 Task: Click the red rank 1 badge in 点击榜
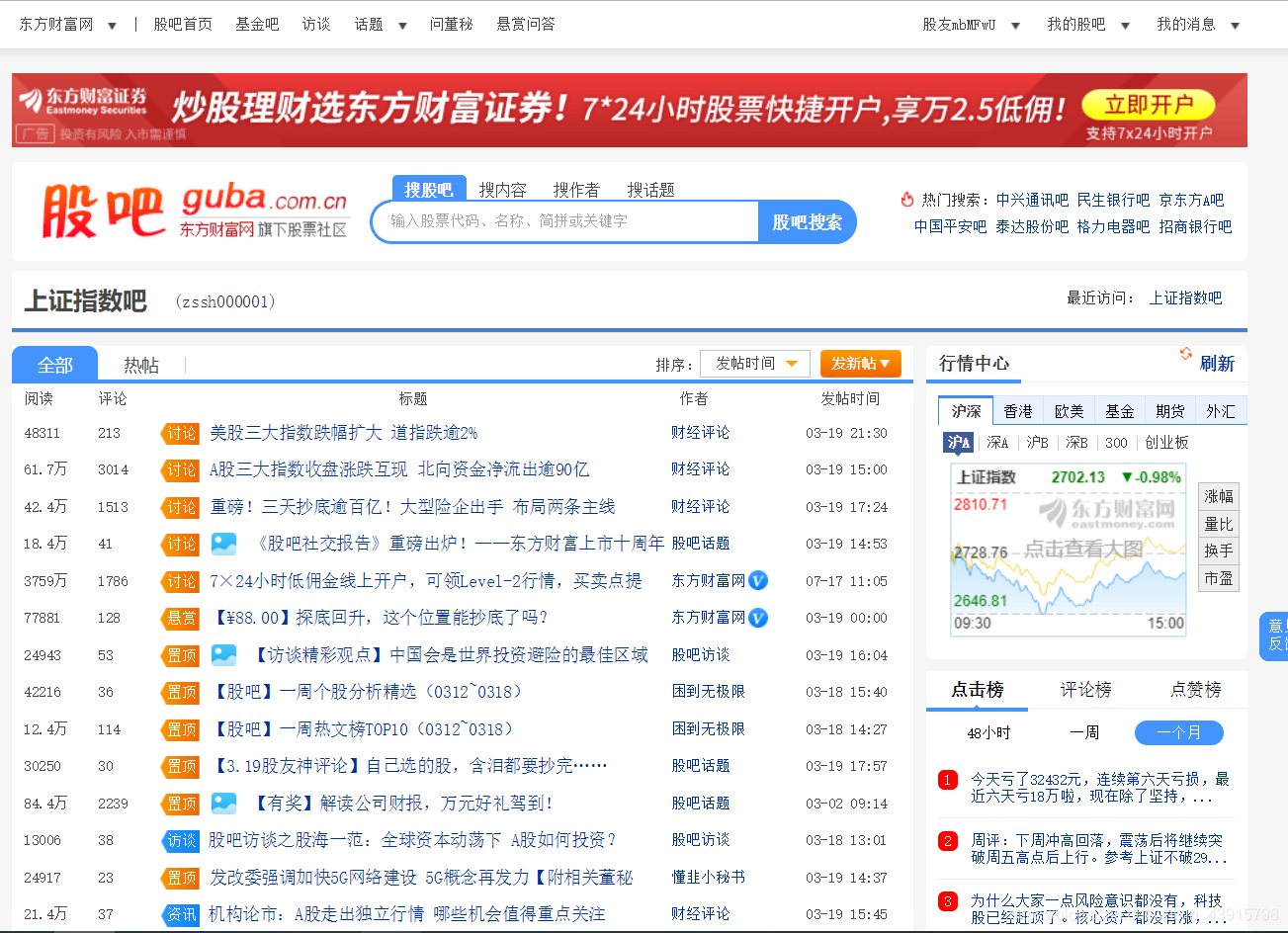pyautogui.click(x=948, y=780)
